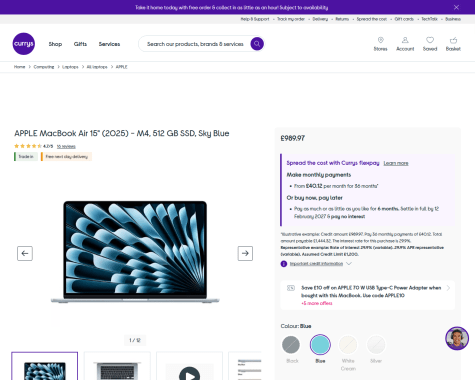Play the product video thumbnail
This screenshot has width=475, height=380.
(189, 373)
